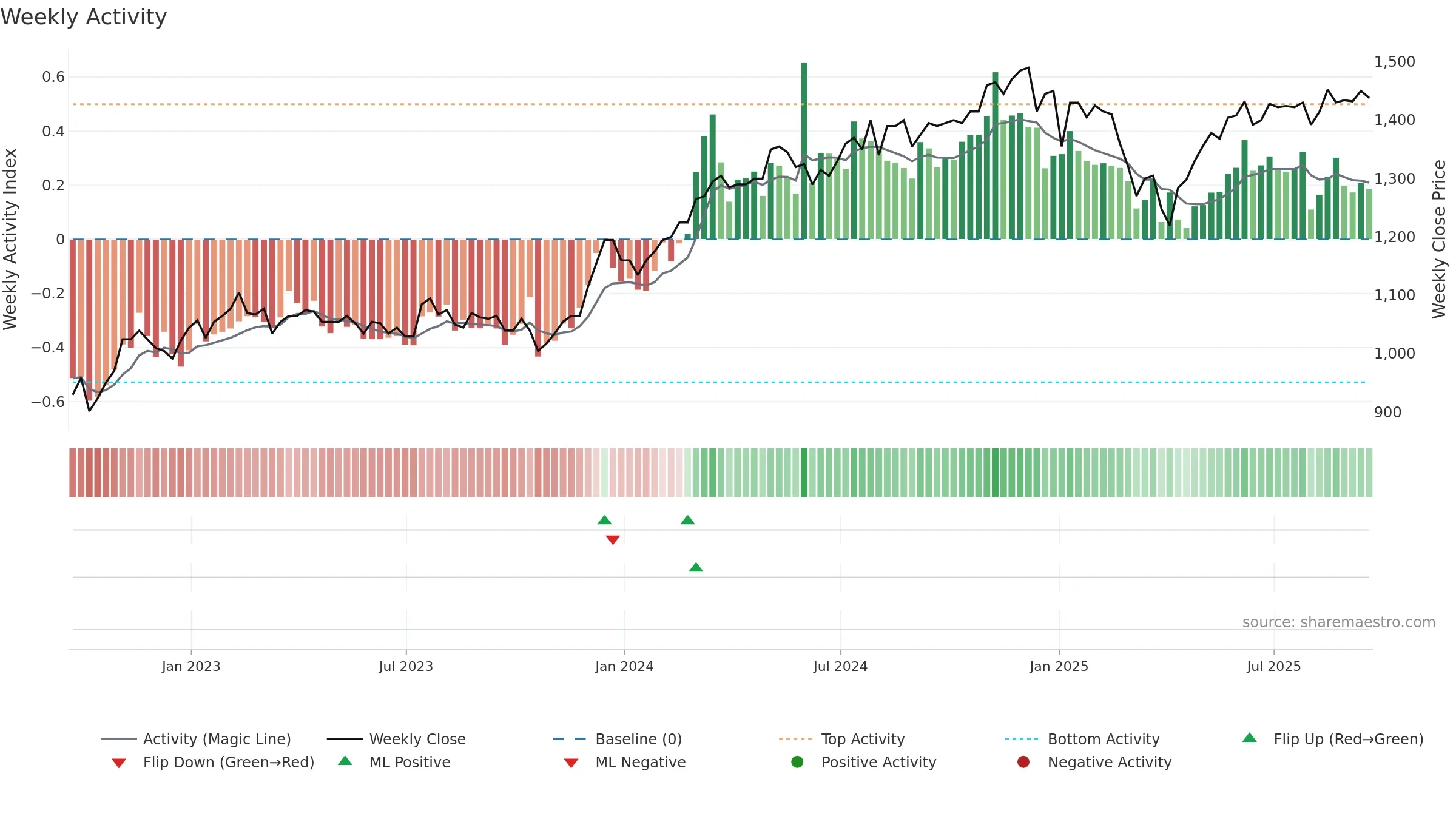
Task: Click the Weekly Activity Index axis title
Action: (x=10, y=239)
